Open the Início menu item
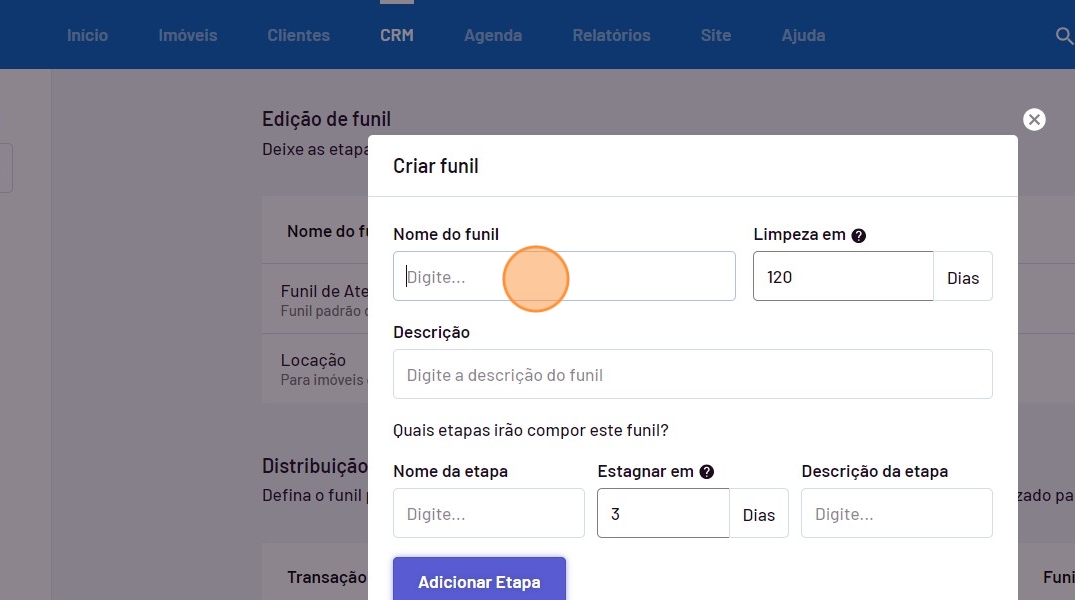1075x600 pixels. (x=87, y=35)
